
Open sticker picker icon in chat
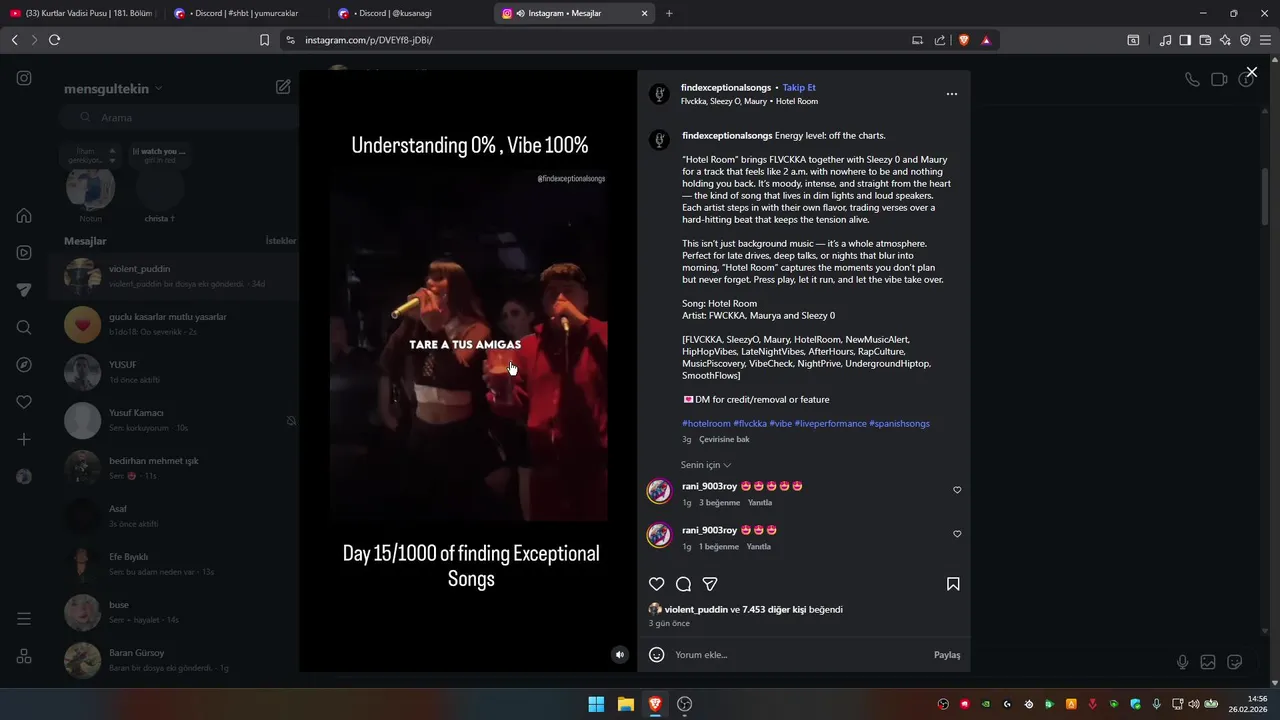click(1235, 662)
